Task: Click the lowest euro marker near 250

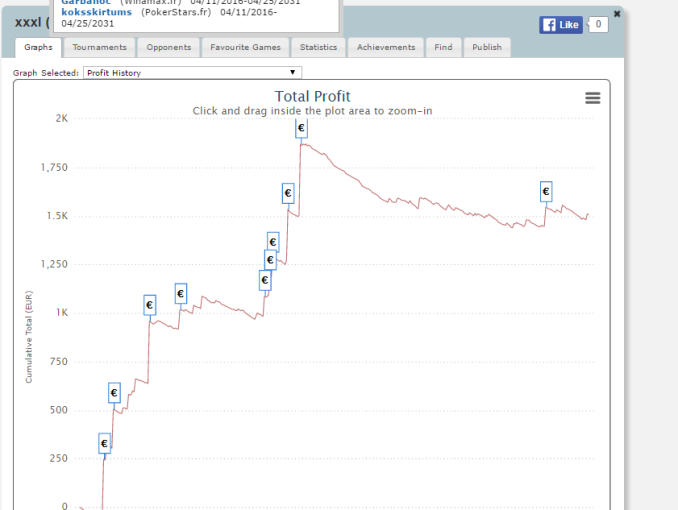Action: click(105, 443)
